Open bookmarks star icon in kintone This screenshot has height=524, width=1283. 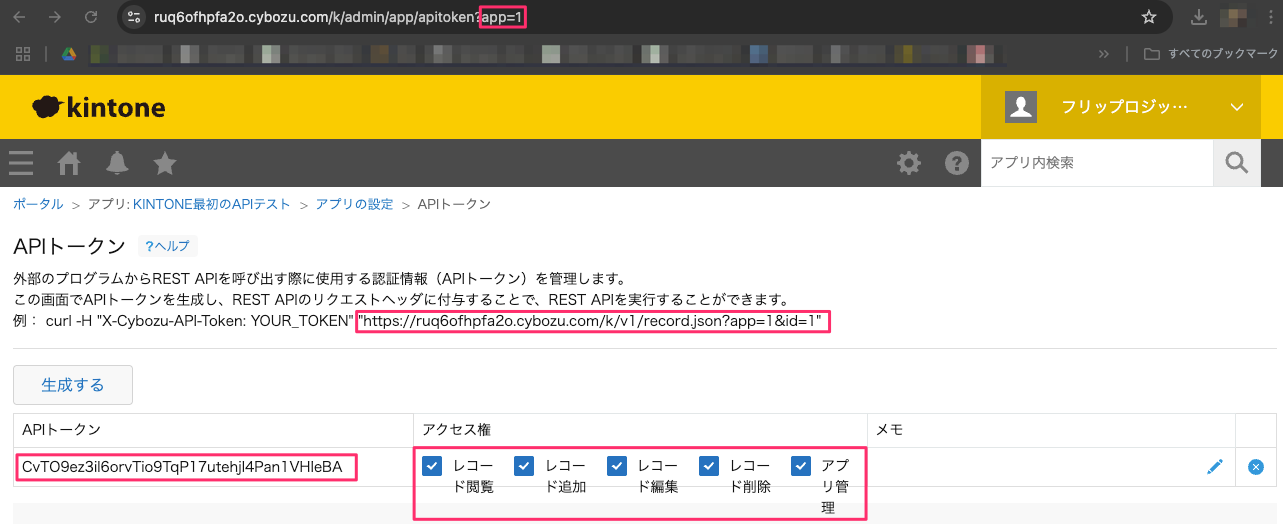tap(165, 163)
